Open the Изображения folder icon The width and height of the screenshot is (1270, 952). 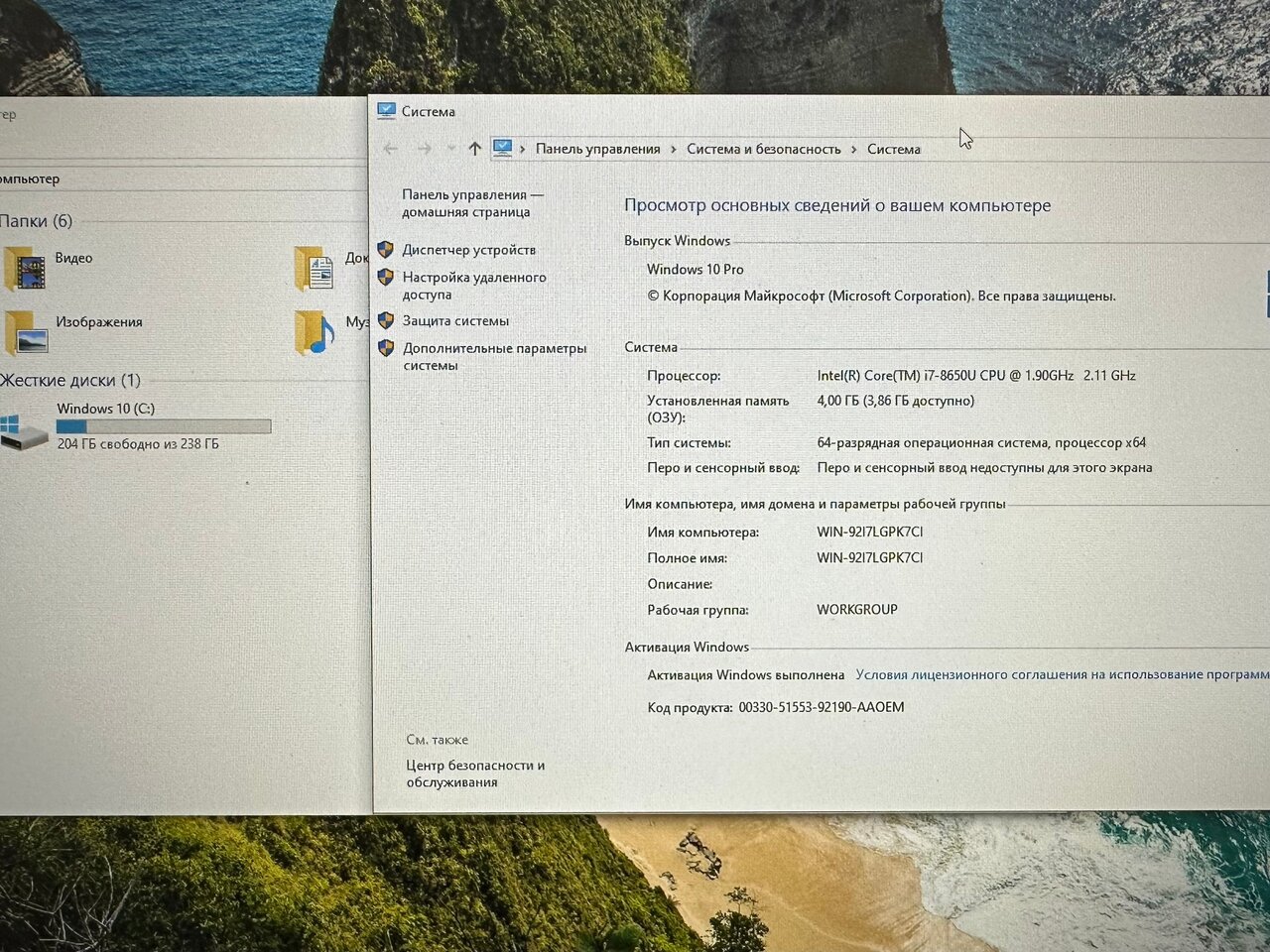point(26,332)
